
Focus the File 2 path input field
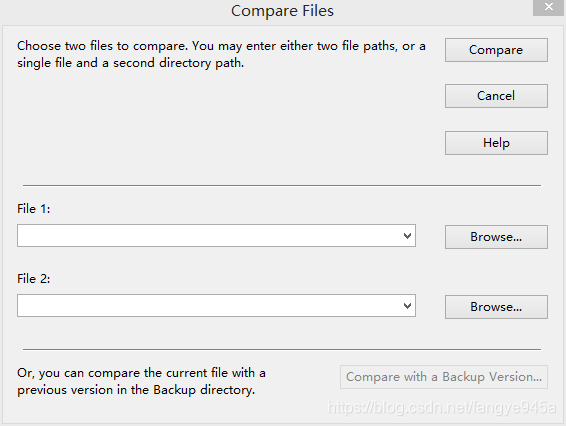click(x=209, y=306)
